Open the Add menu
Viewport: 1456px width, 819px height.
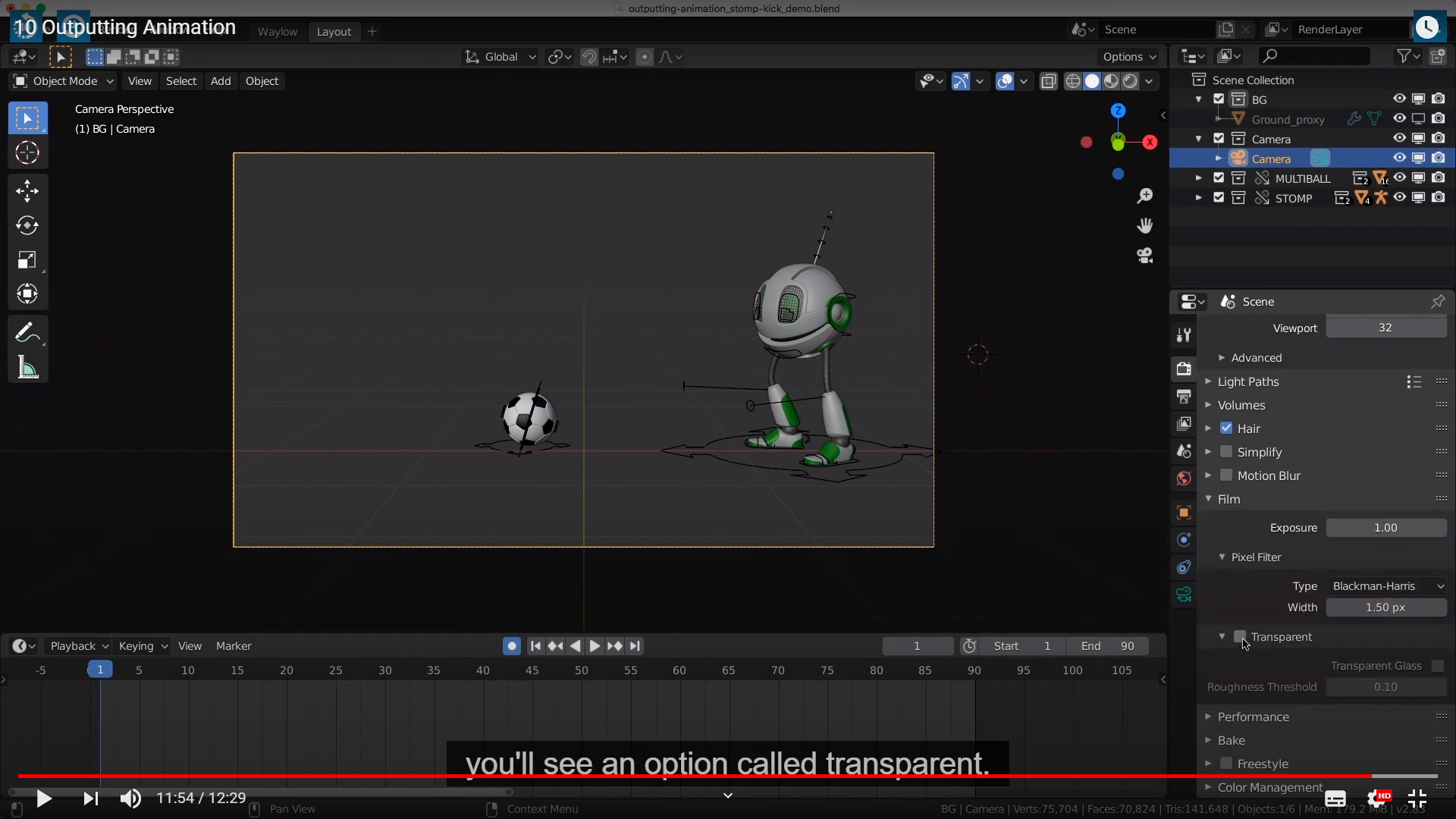221,81
